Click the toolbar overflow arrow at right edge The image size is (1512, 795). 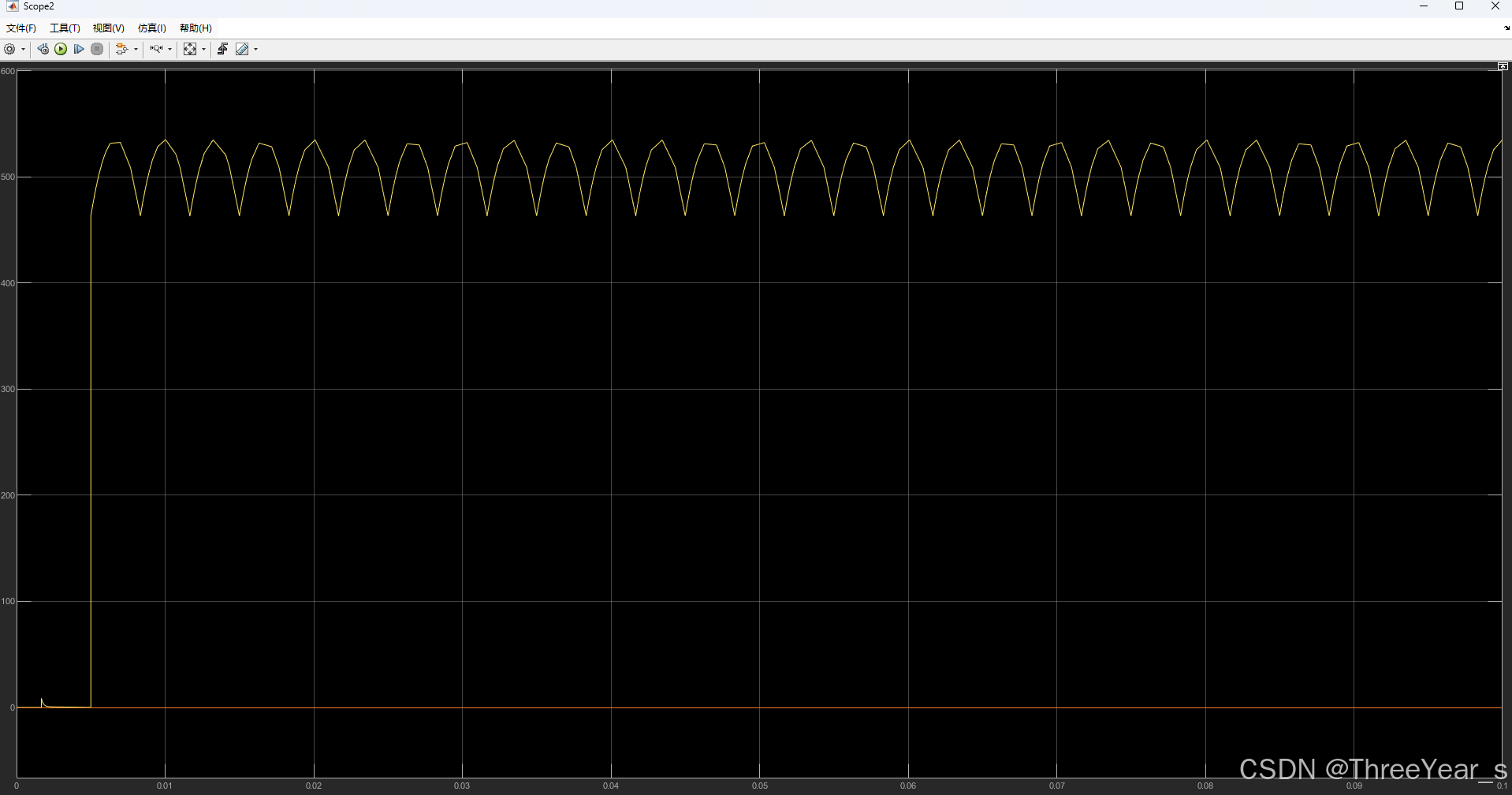1506,28
